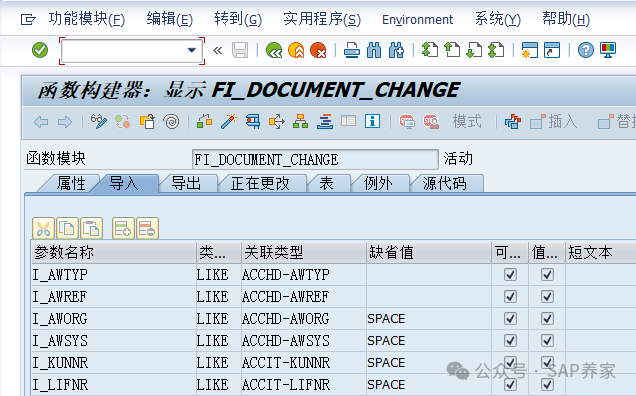Click the Cut scissors icon above table

click(43, 228)
